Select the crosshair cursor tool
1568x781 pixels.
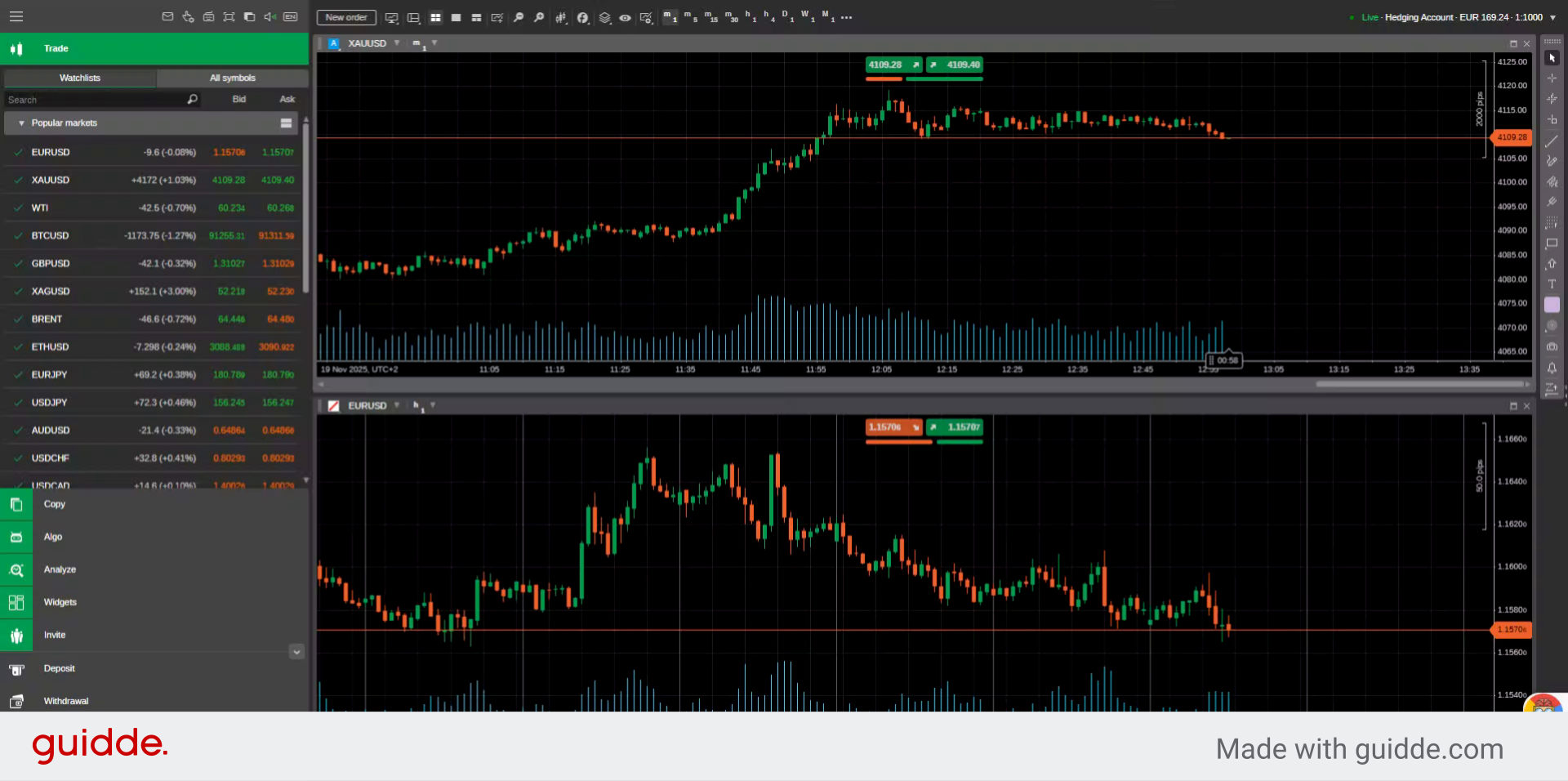[x=1552, y=78]
